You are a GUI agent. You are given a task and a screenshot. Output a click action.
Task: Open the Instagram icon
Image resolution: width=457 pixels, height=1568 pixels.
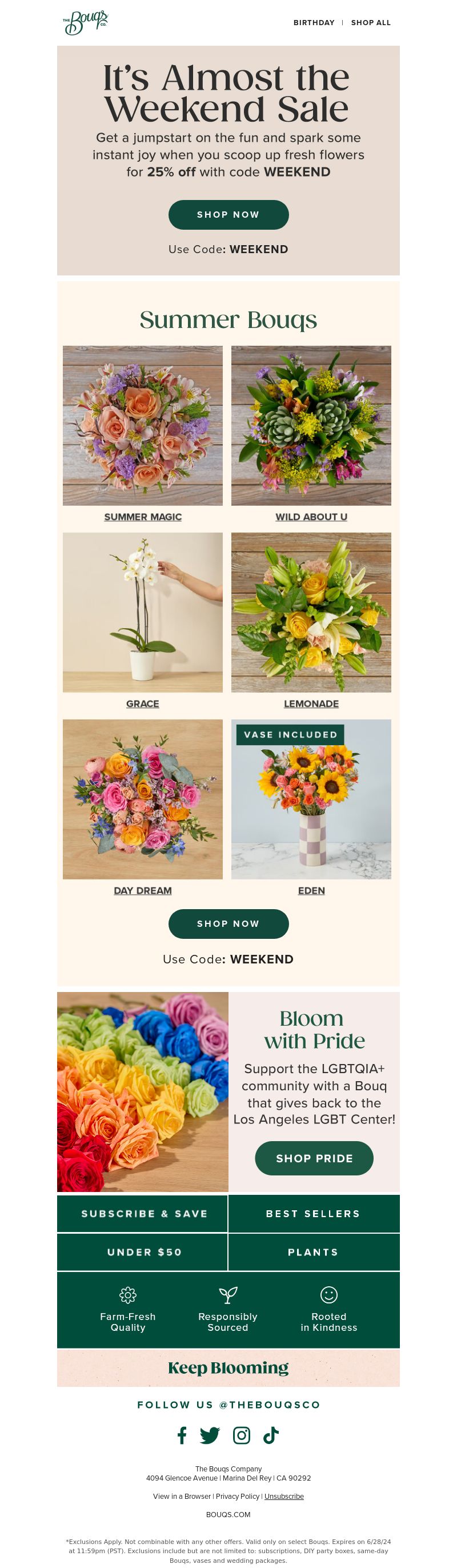click(242, 1435)
